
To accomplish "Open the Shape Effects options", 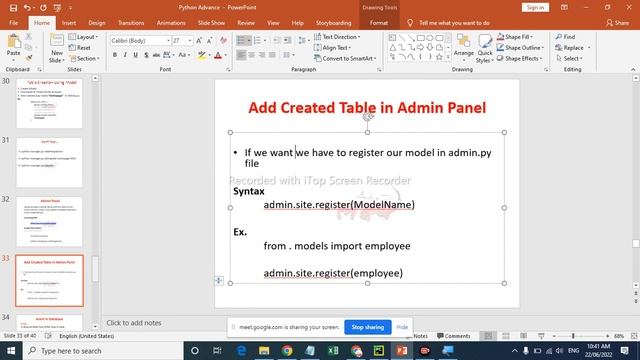I will point(519,58).
